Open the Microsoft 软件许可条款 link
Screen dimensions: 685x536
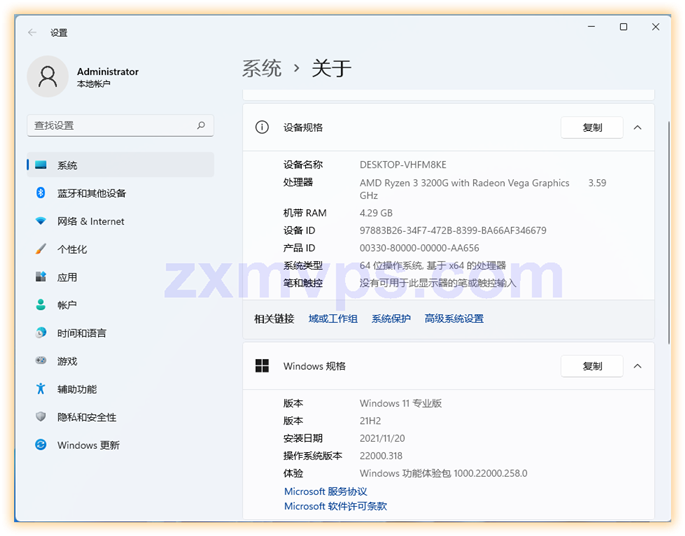pos(336,506)
